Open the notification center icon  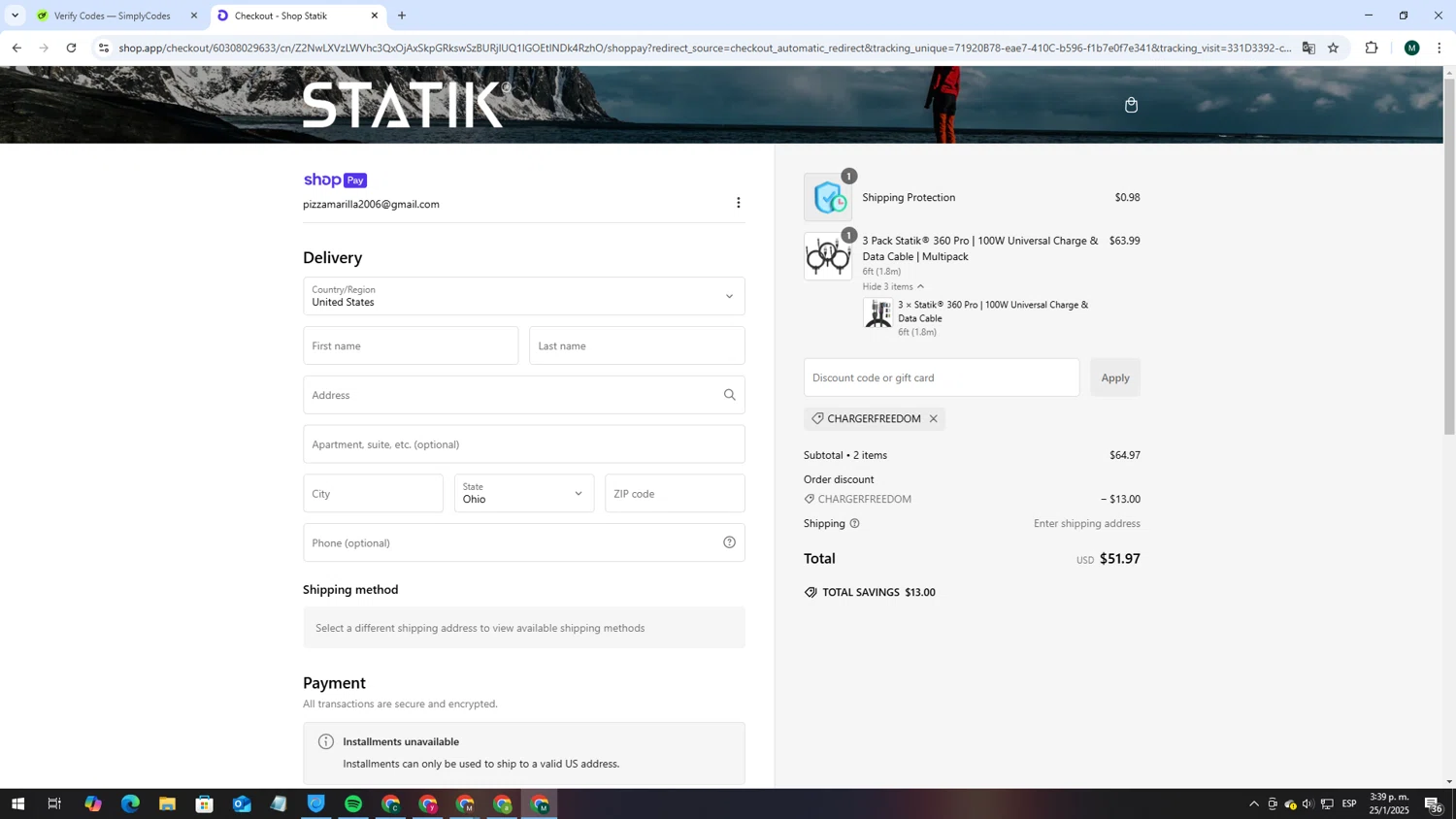click(x=1433, y=803)
